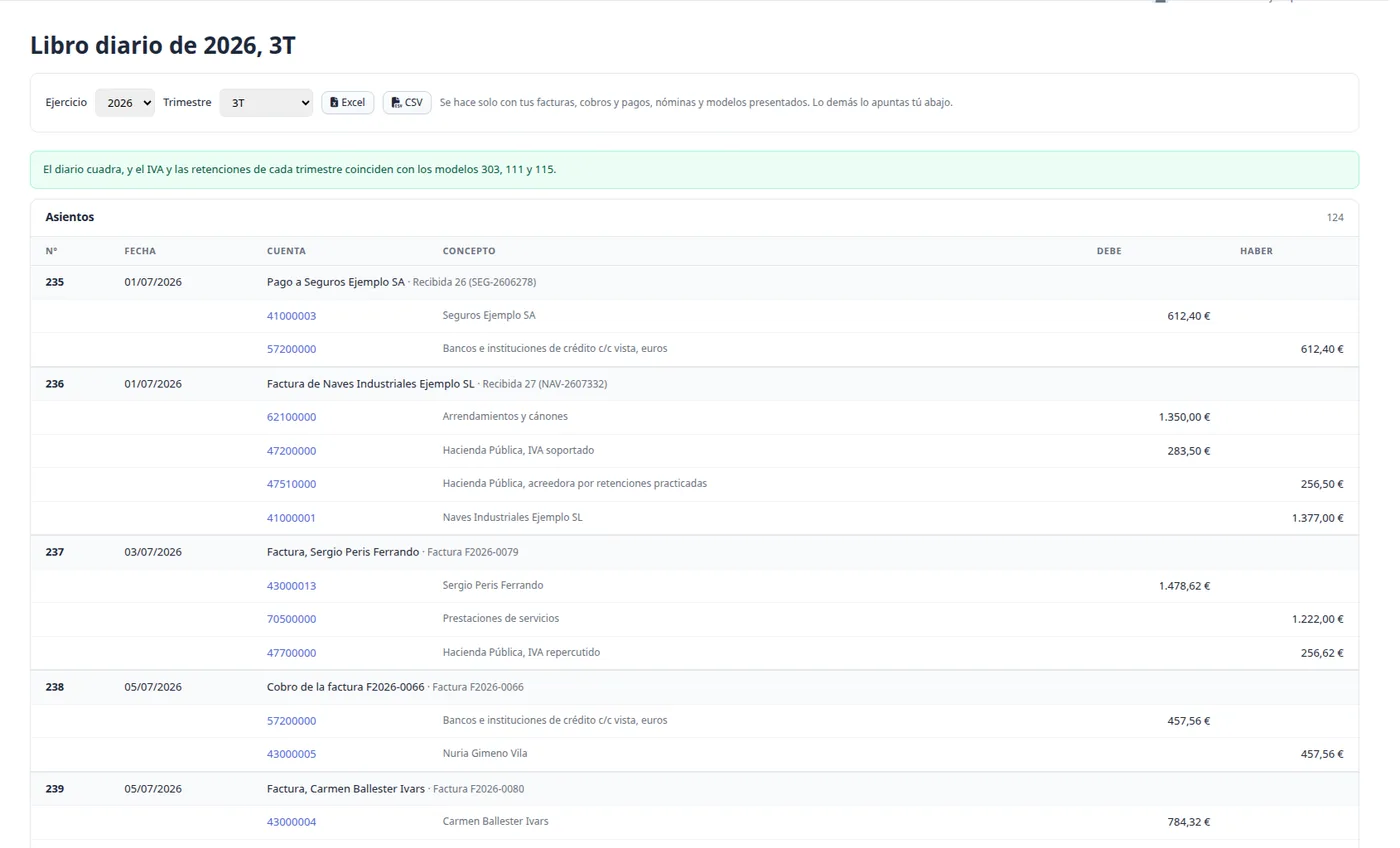This screenshot has height=848, width=1400.
Task: Click the 612,40 € debit on Seguros Ejemplo SA row
Action: click(1189, 316)
